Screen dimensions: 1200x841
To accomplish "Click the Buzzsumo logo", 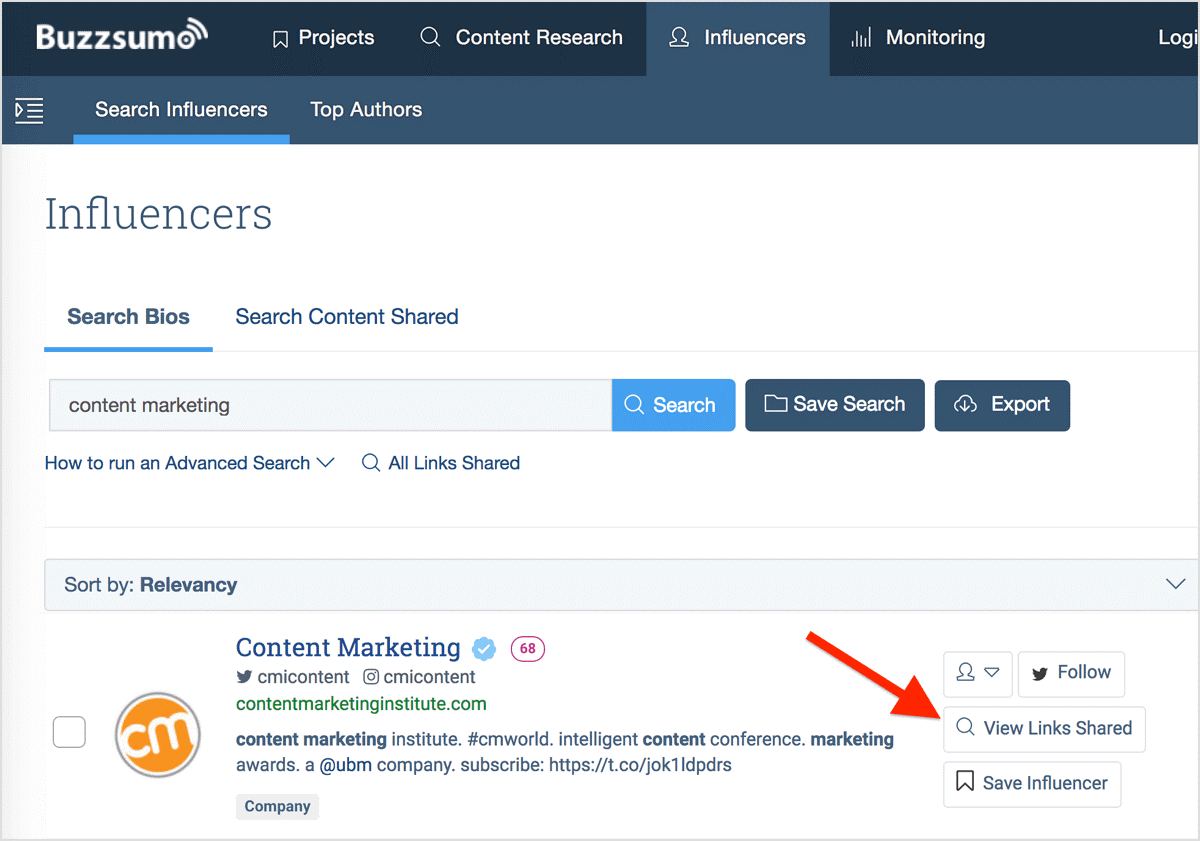I will tap(122, 37).
